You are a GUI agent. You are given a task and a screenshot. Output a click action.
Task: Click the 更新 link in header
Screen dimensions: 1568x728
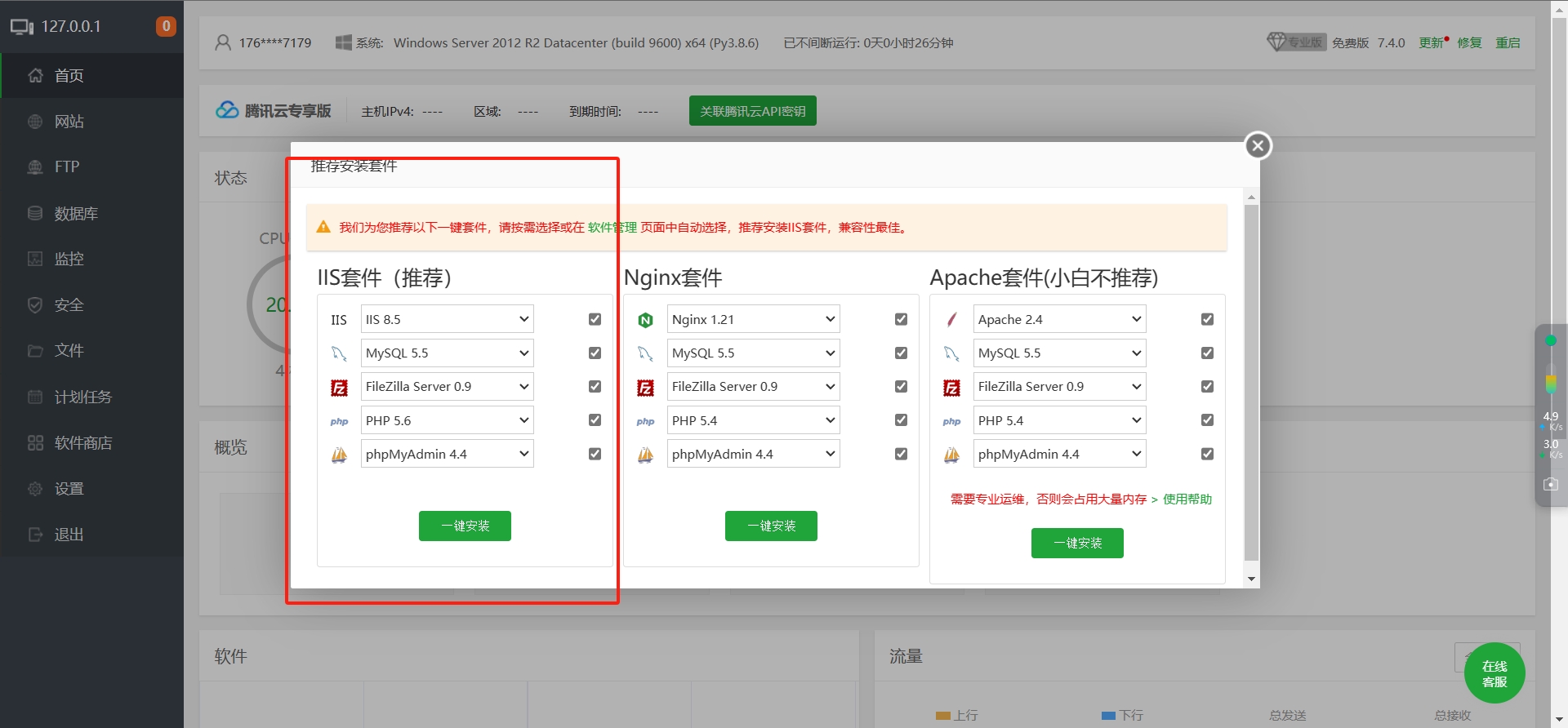[x=1432, y=42]
